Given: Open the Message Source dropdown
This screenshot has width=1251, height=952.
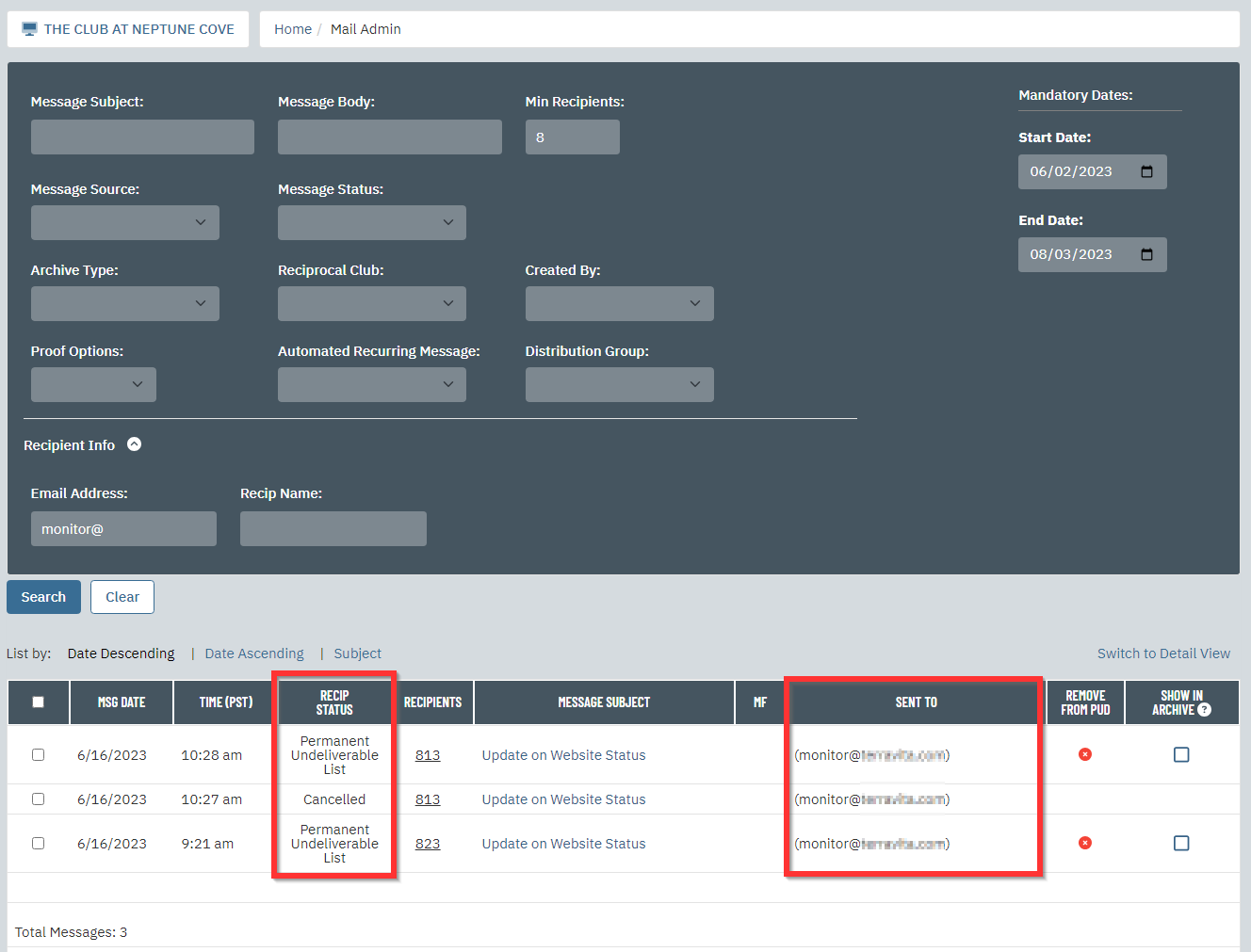Looking at the screenshot, I should [x=125, y=222].
